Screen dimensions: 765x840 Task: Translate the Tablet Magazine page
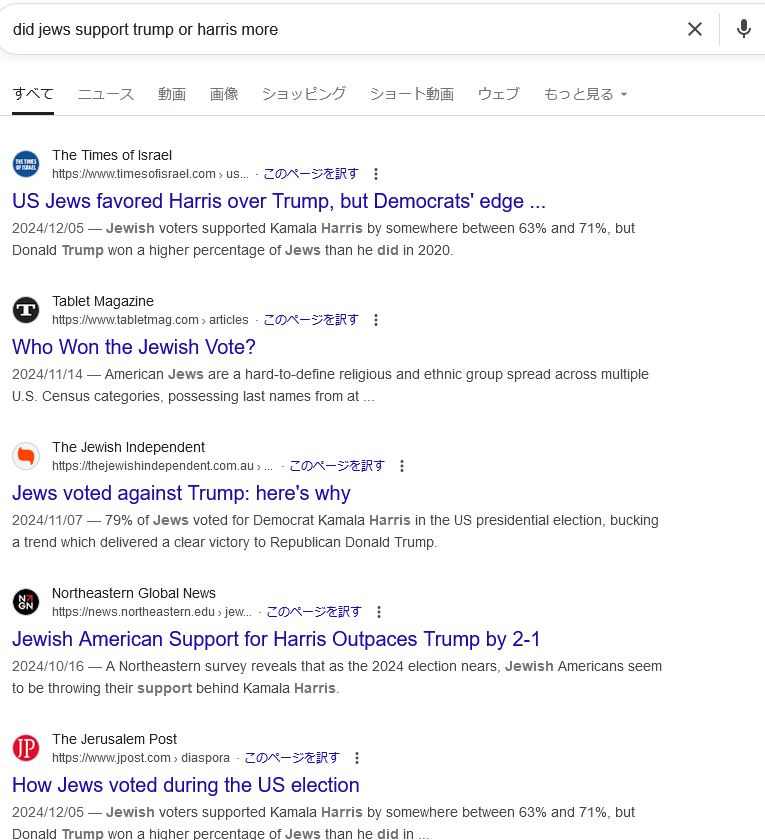311,320
